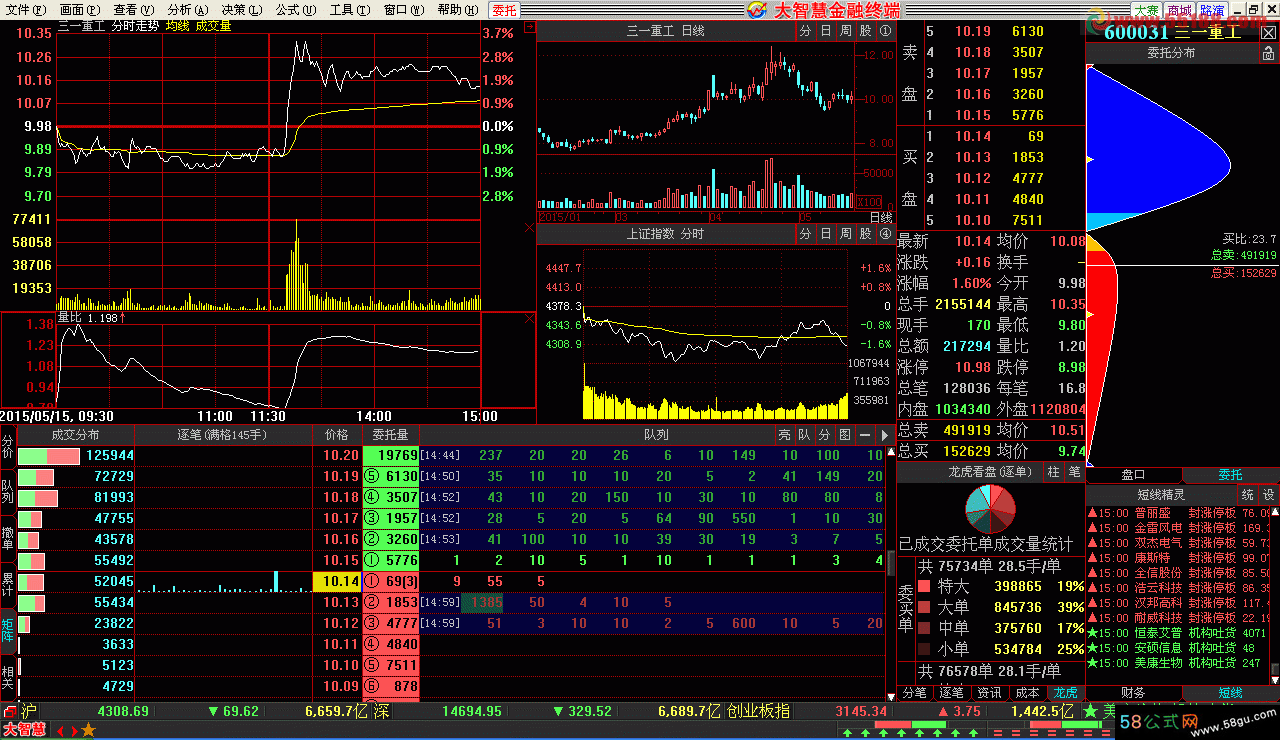
Task: Click the 设 button in 短线精灵 header
Action: [1268, 494]
